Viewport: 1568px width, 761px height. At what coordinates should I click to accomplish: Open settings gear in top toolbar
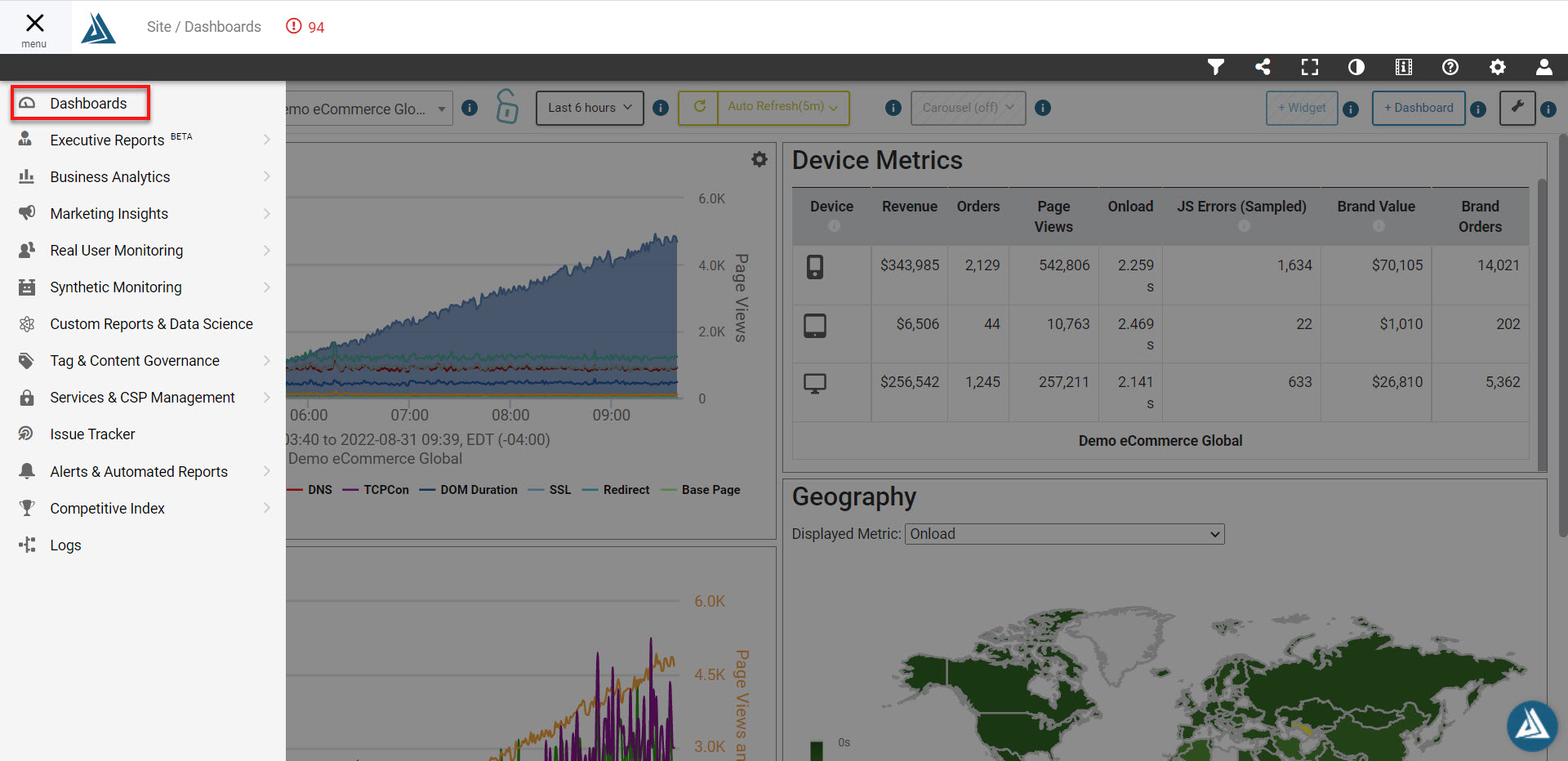1497,67
